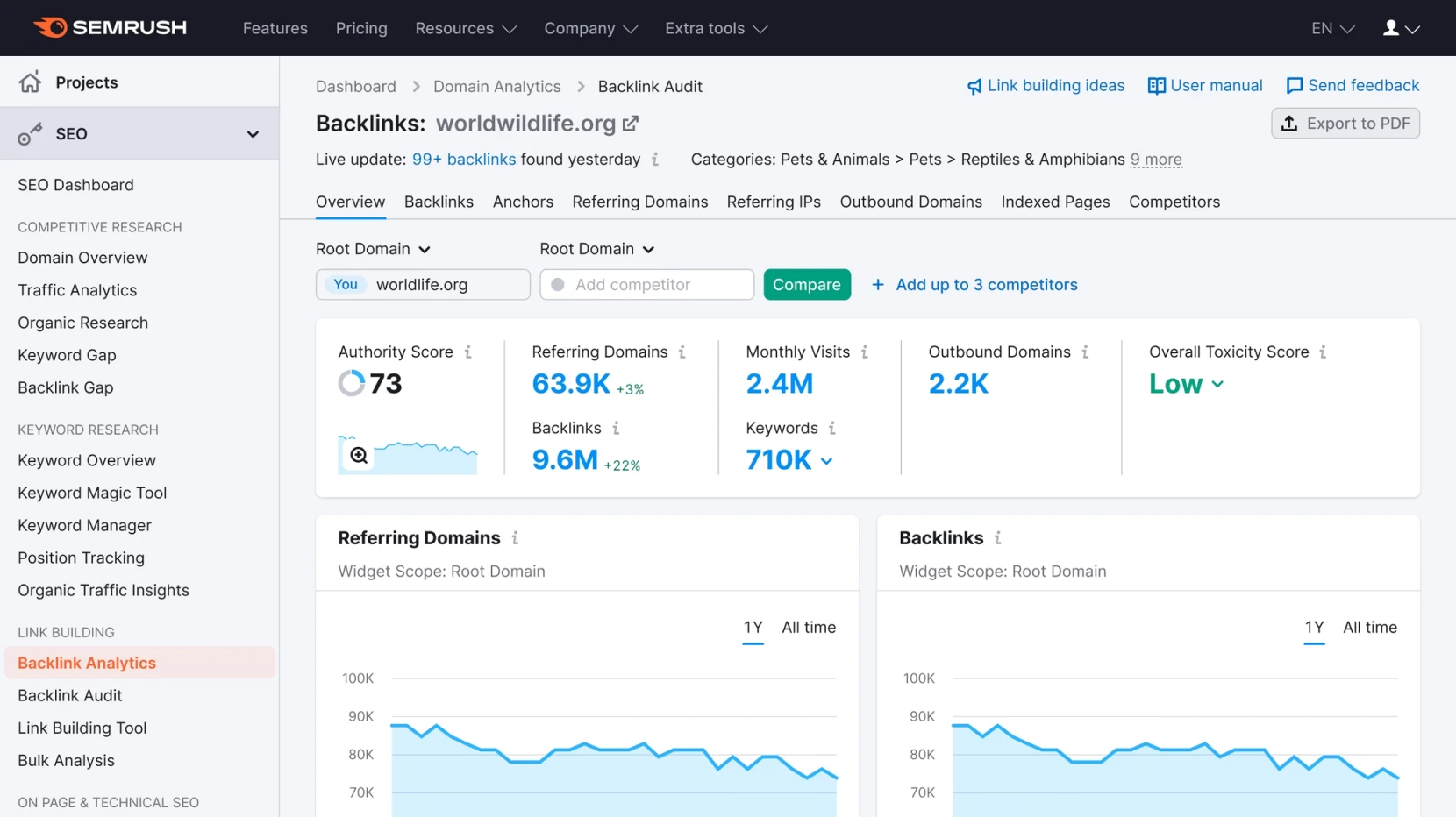Click the Semrush logo
Viewport: 1456px width, 817px height.
(111, 27)
